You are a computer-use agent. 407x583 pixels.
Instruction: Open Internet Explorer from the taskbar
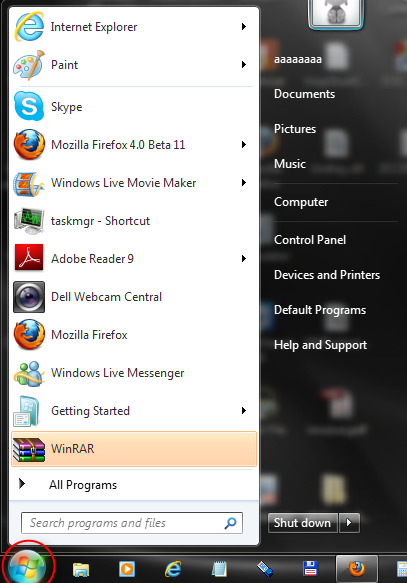[x=173, y=569]
